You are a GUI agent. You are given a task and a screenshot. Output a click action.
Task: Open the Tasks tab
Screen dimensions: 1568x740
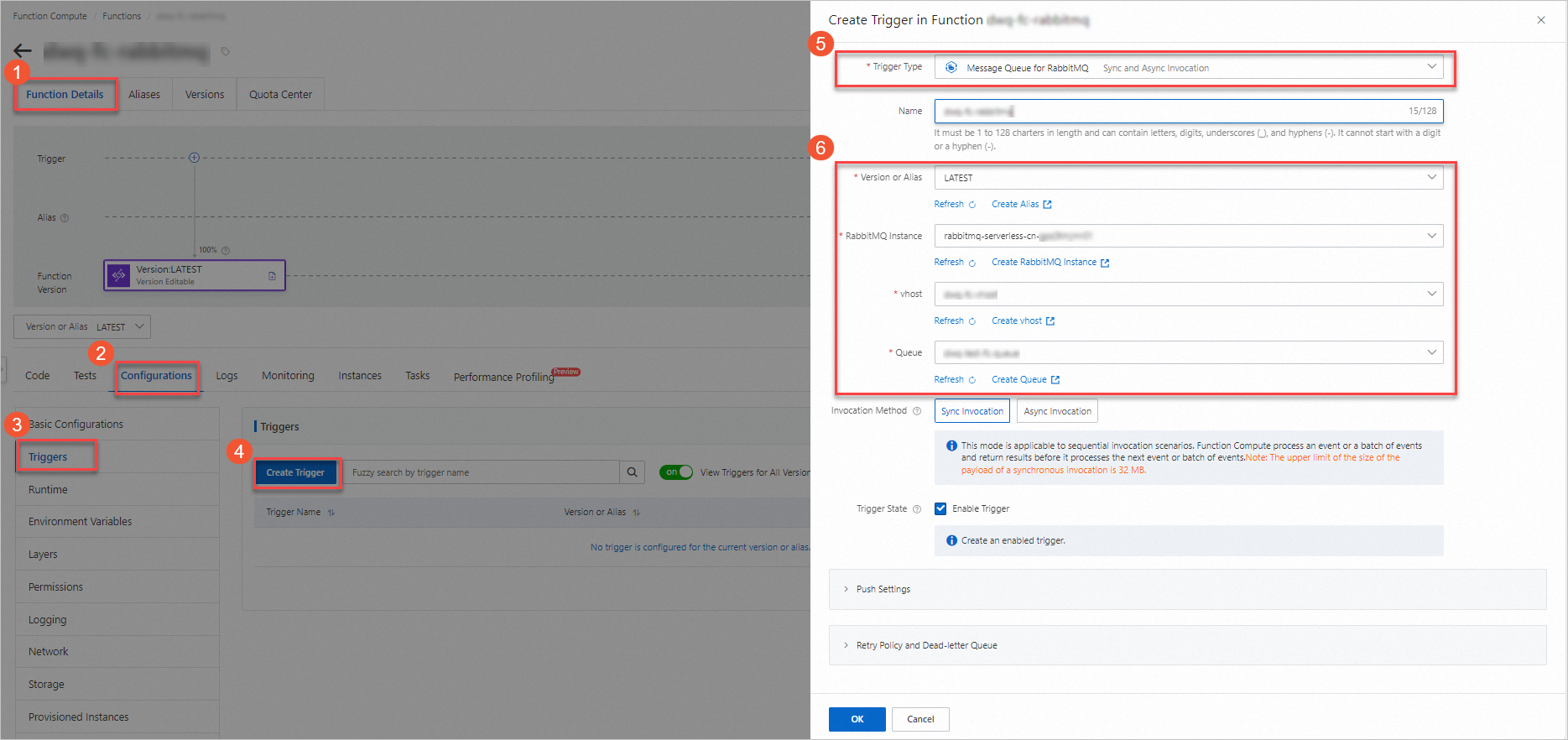[x=418, y=376]
